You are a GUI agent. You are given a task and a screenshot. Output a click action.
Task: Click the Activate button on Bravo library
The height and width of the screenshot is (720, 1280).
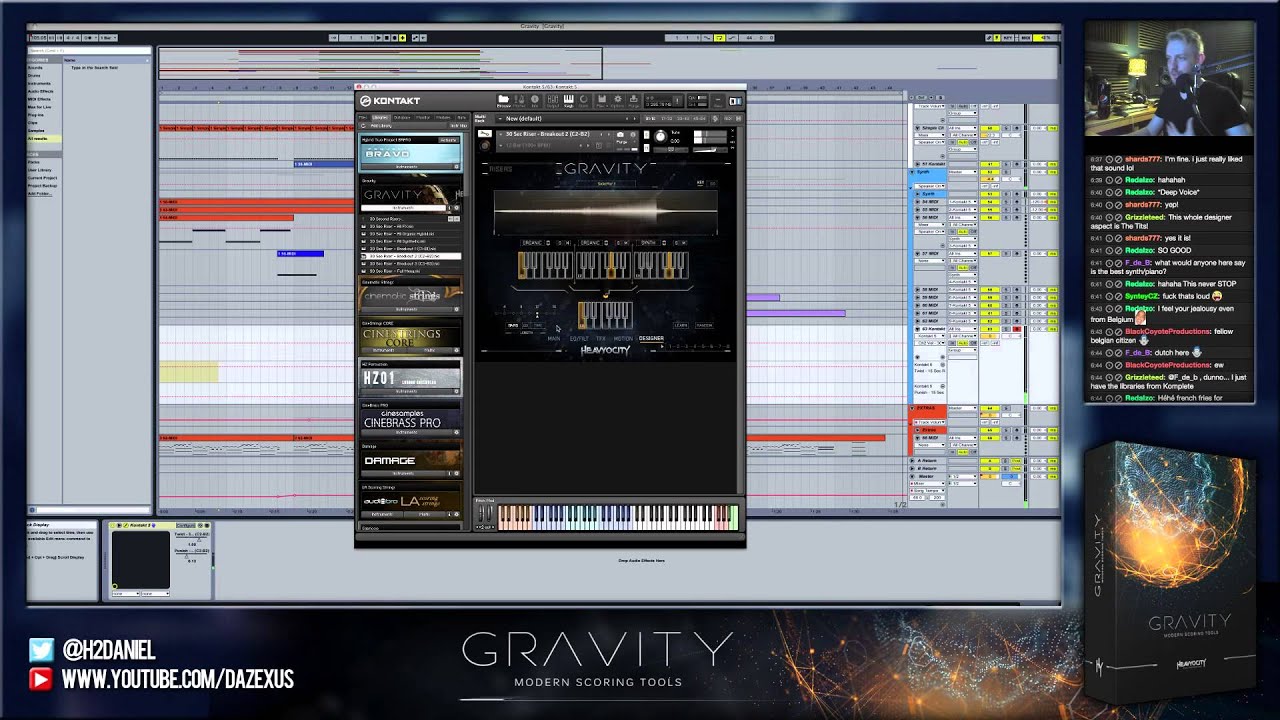(x=448, y=140)
